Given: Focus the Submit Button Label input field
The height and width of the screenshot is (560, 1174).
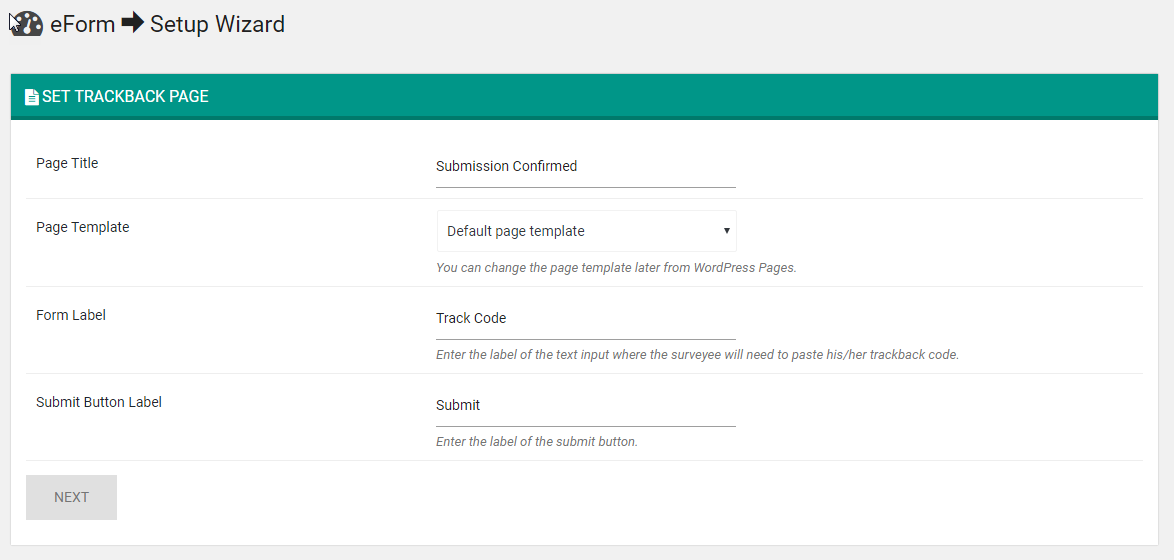Looking at the screenshot, I should pos(586,406).
